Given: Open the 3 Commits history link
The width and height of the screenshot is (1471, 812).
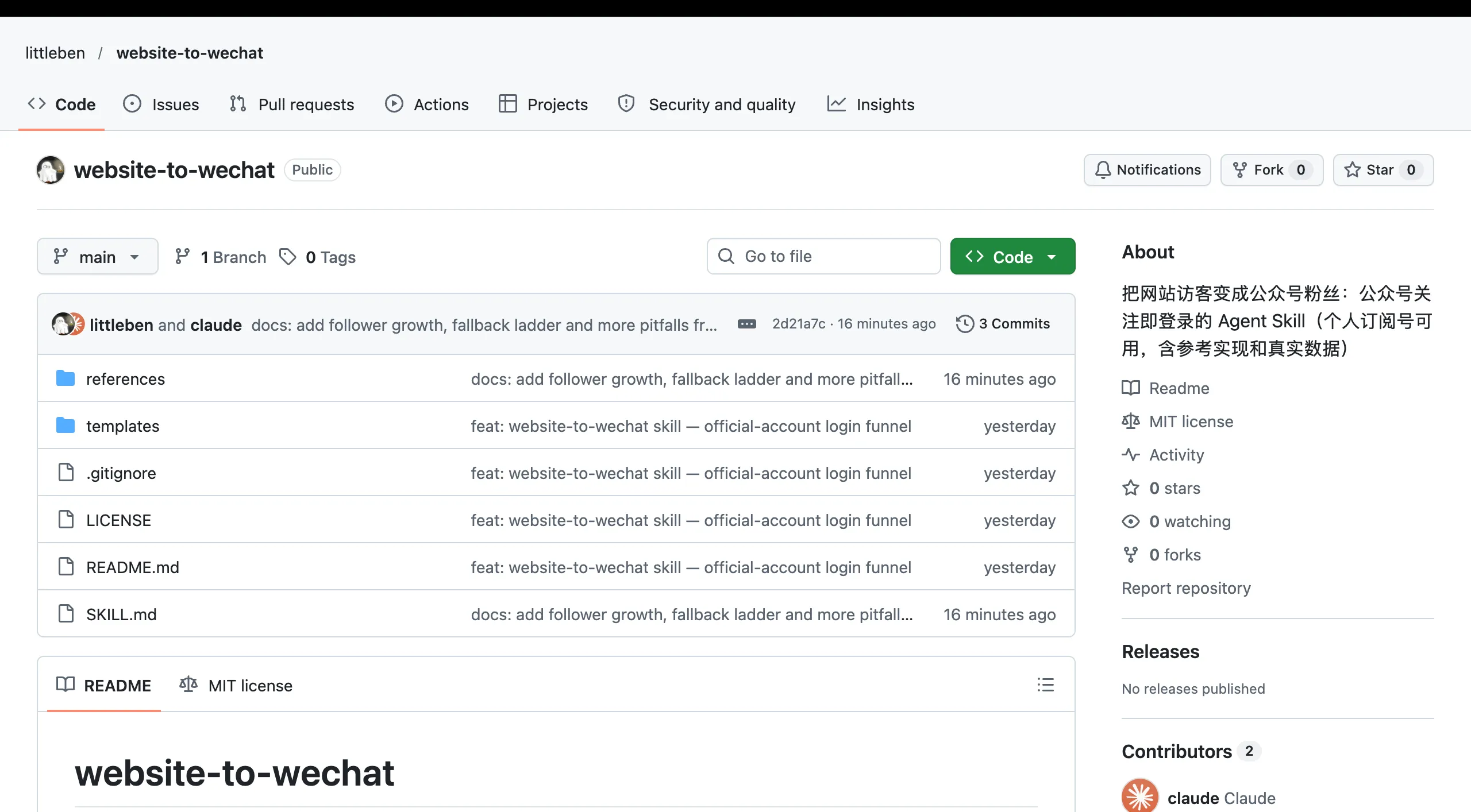Looking at the screenshot, I should (1003, 324).
